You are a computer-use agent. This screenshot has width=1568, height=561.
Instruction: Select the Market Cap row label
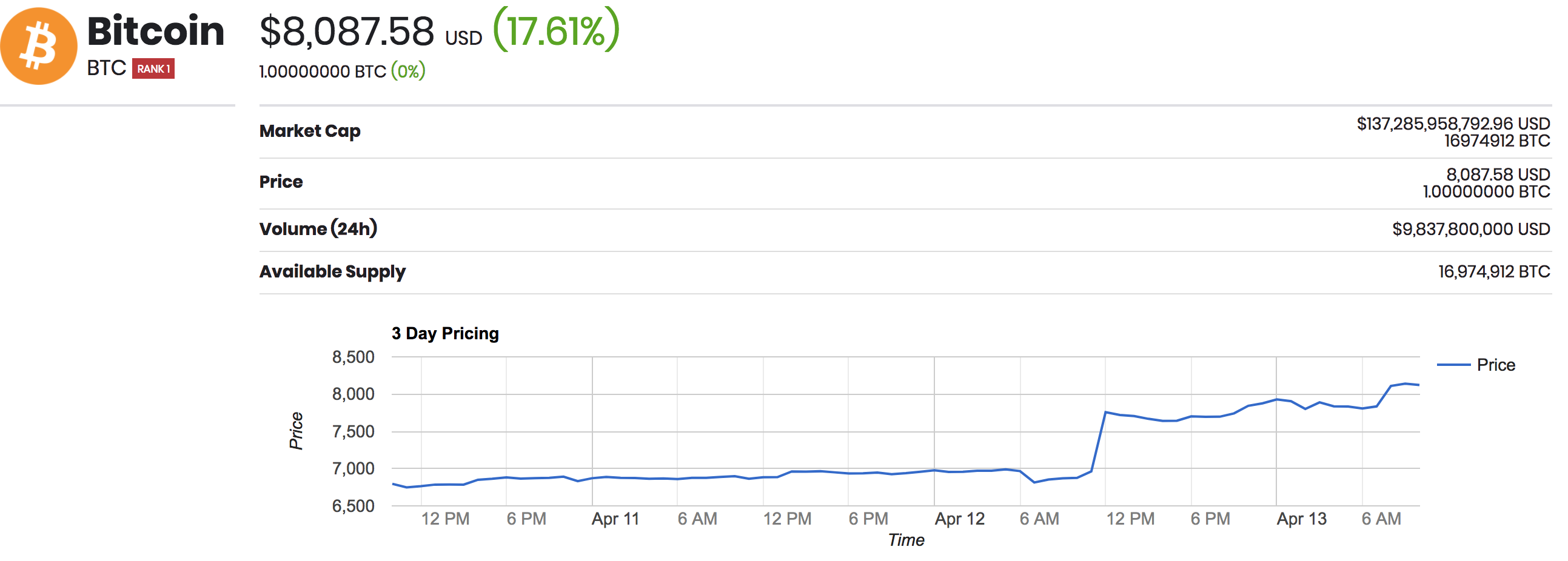tap(310, 131)
